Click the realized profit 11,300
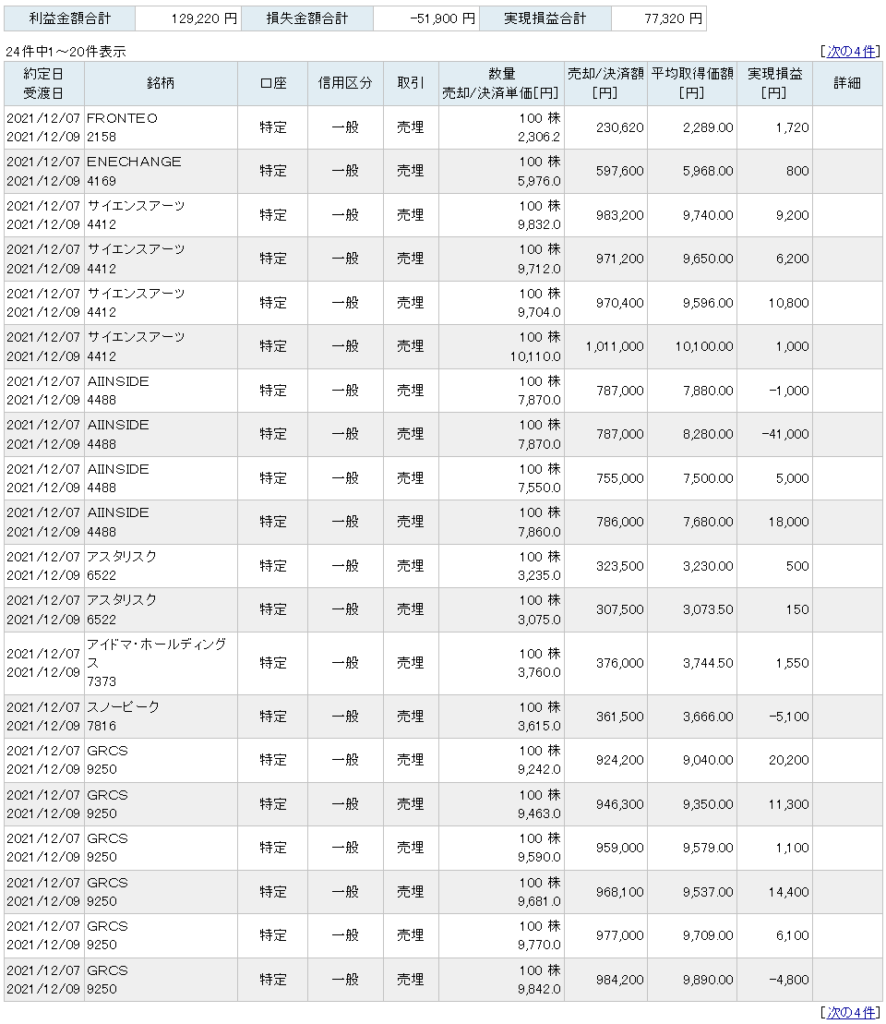This screenshot has height=1024, width=886. tap(788, 804)
